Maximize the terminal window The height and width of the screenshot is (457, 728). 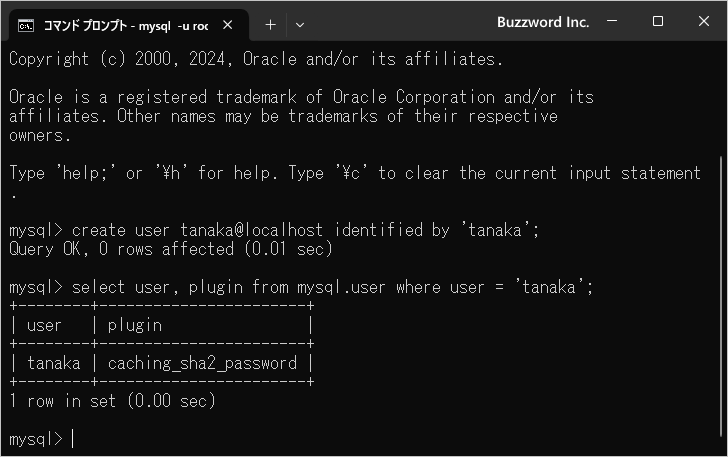click(x=658, y=21)
